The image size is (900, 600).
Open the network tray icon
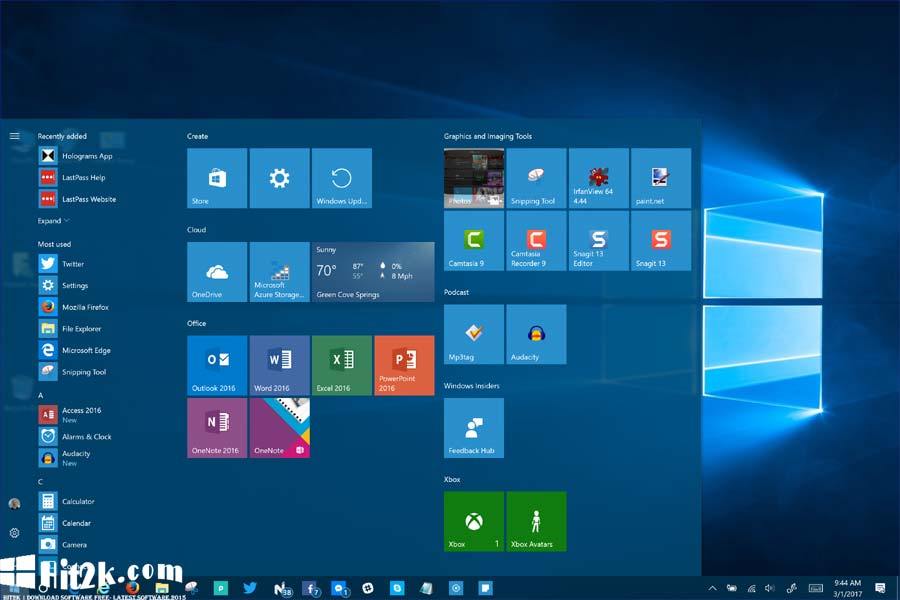point(751,588)
